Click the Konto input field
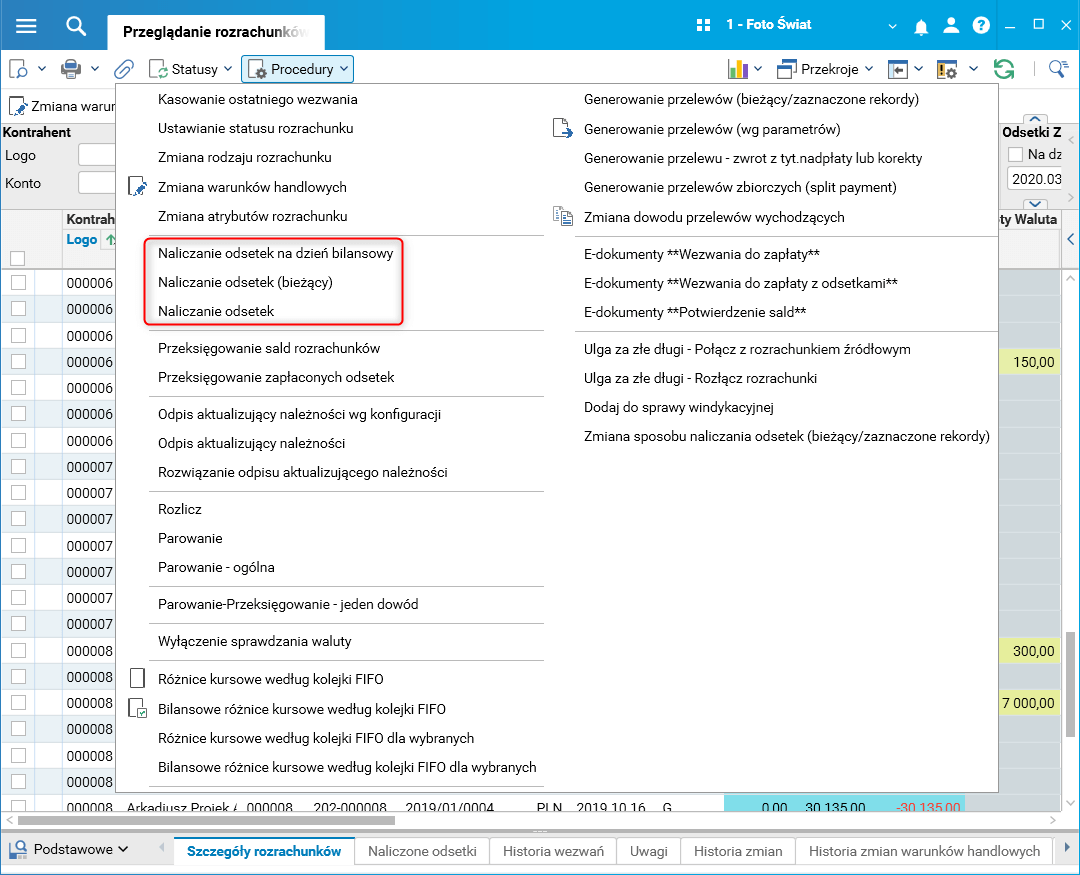 click(x=96, y=183)
